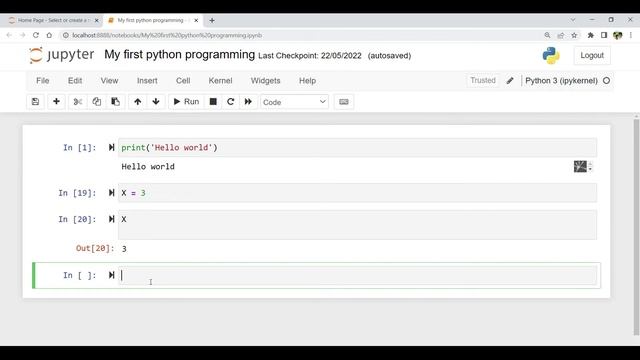The width and height of the screenshot is (640, 360).
Task: Run the In [20] cell via its side run icon
Action: click(111, 219)
